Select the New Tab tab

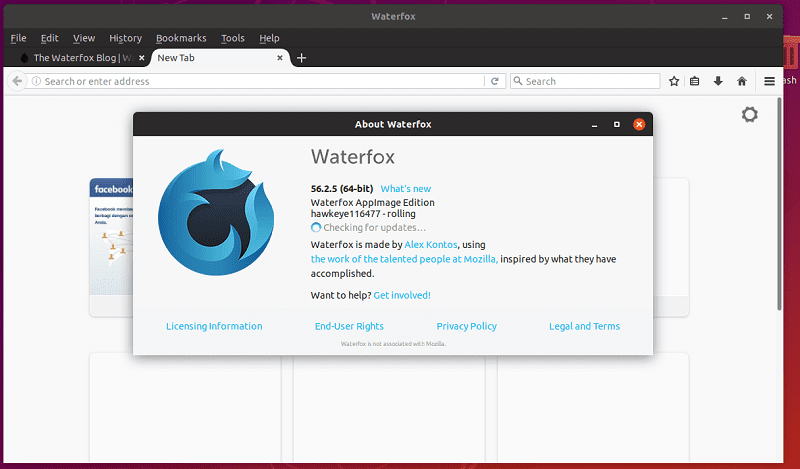coord(219,58)
